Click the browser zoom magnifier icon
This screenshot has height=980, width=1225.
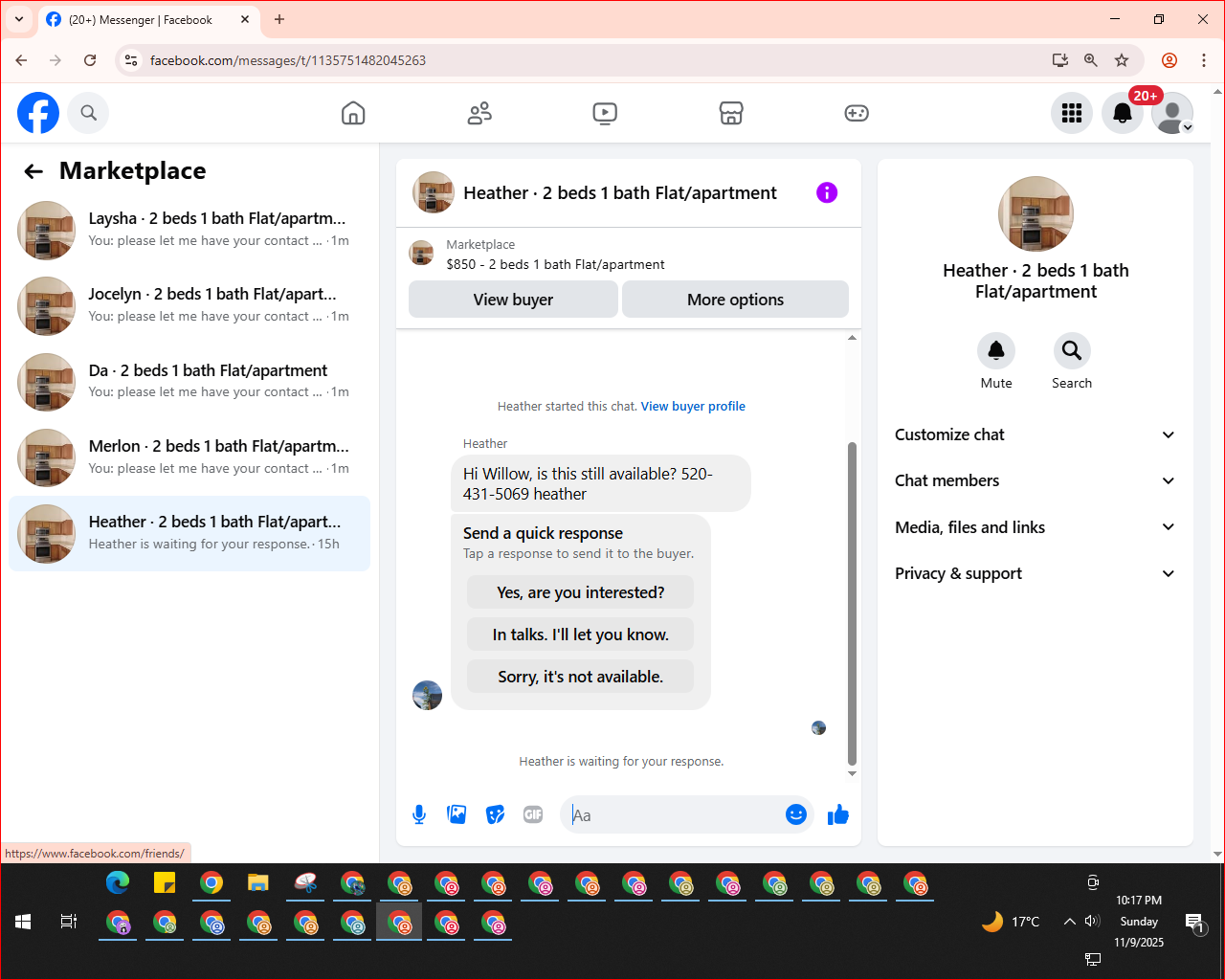click(x=1091, y=60)
